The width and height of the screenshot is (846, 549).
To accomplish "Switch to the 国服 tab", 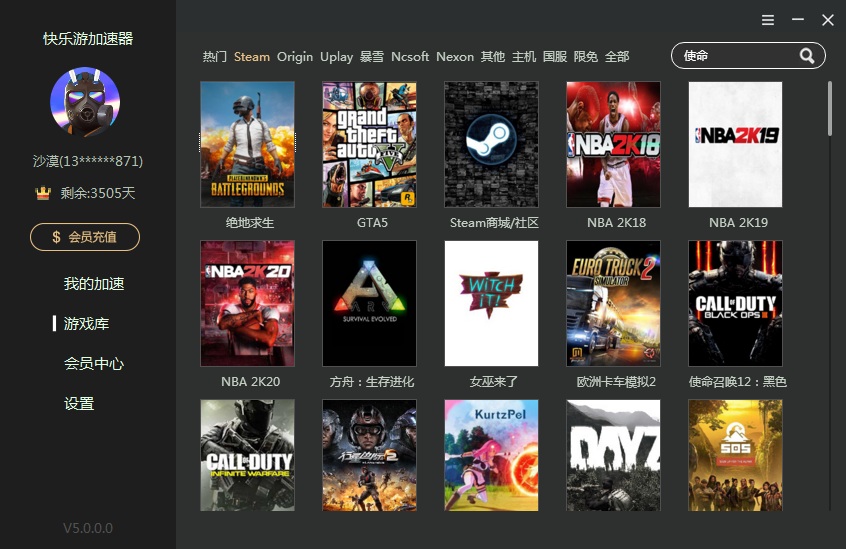I will click(x=555, y=57).
